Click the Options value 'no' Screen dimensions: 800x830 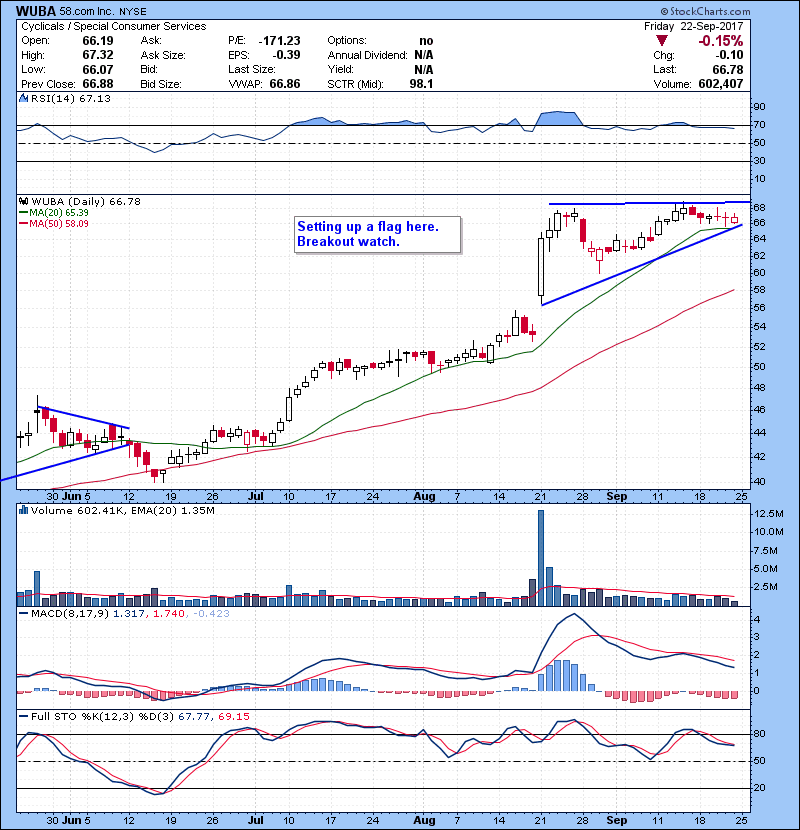pyautogui.click(x=426, y=41)
